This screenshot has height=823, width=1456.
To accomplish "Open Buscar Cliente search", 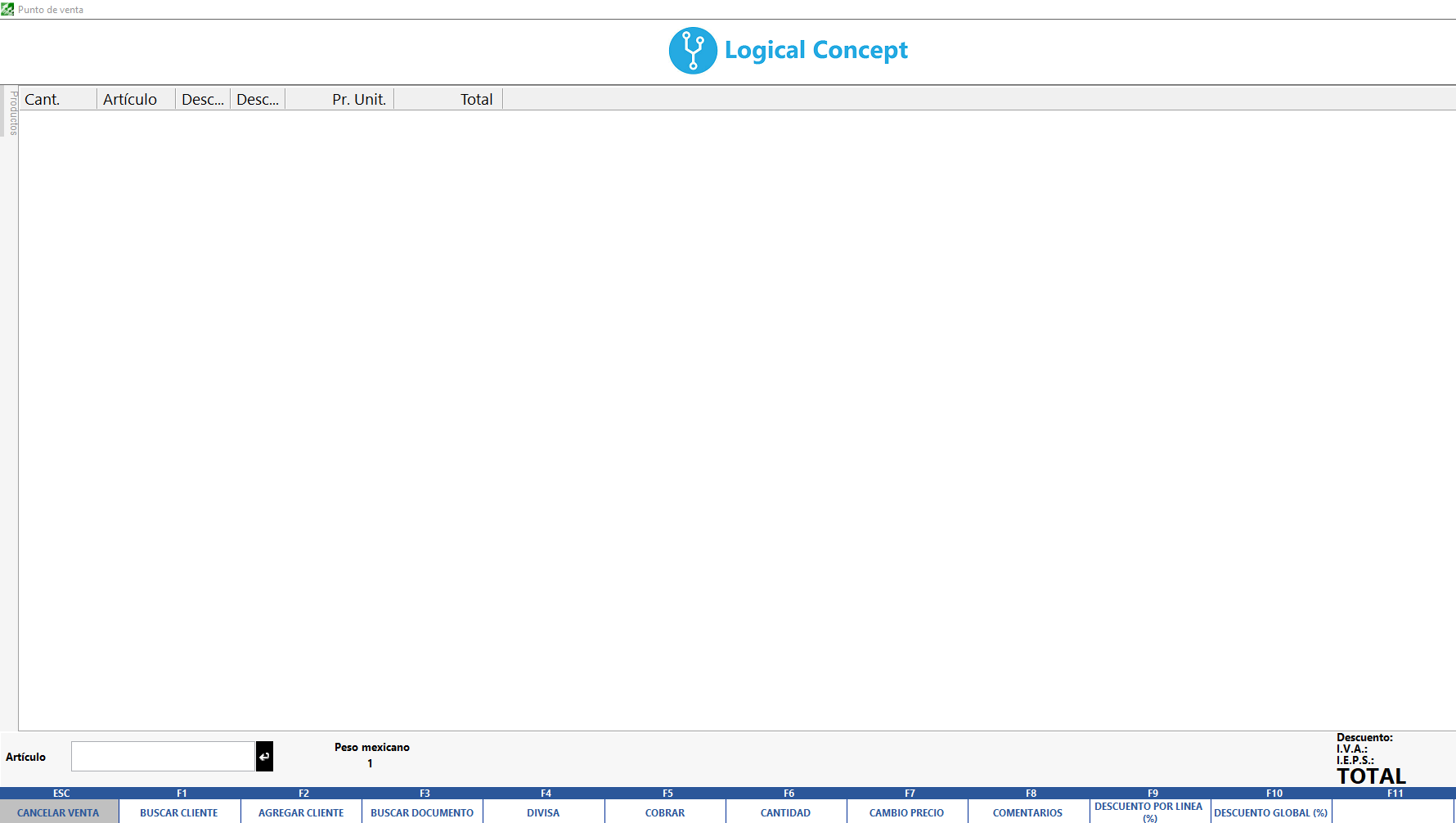I will pyautogui.click(x=179, y=812).
